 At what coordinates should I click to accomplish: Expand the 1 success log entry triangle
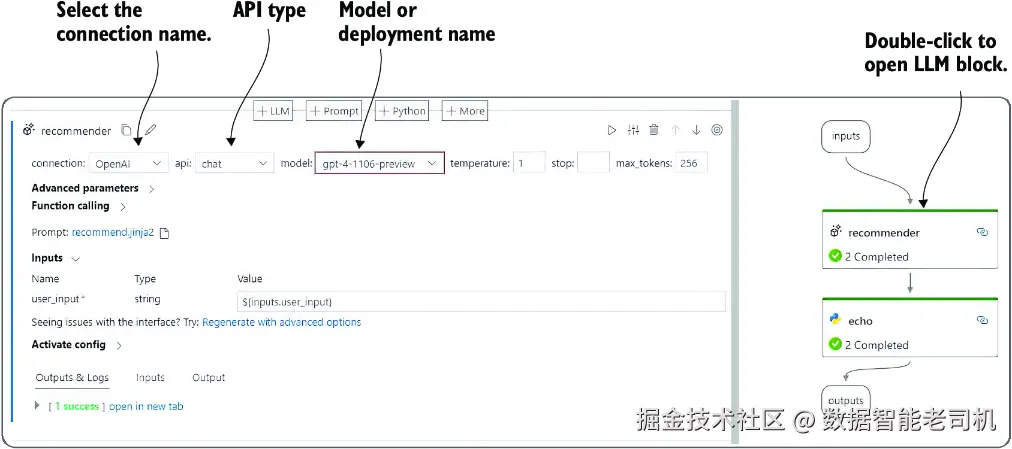tap(36, 406)
